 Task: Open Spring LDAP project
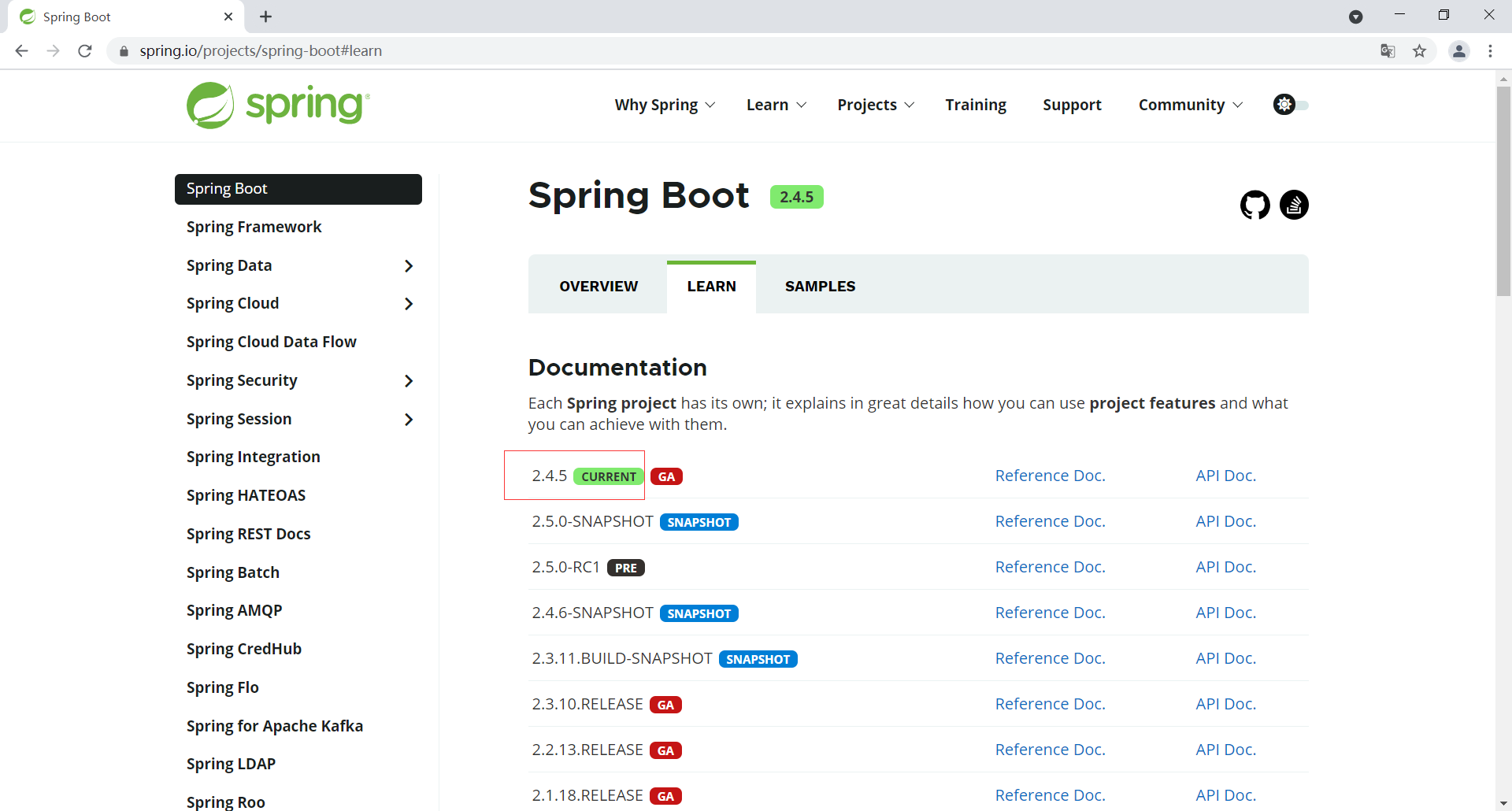tap(231, 764)
